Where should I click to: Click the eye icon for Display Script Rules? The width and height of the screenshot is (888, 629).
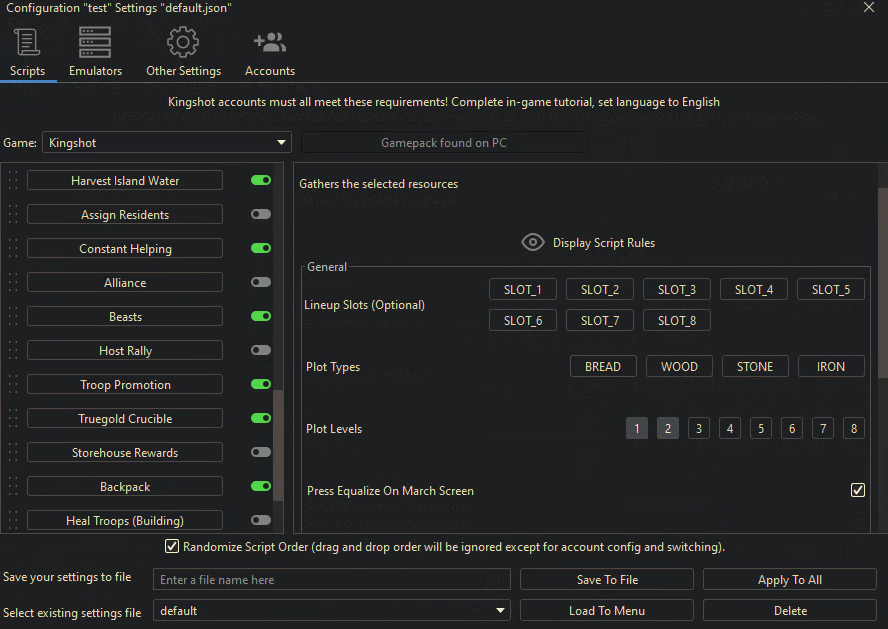[x=533, y=243]
